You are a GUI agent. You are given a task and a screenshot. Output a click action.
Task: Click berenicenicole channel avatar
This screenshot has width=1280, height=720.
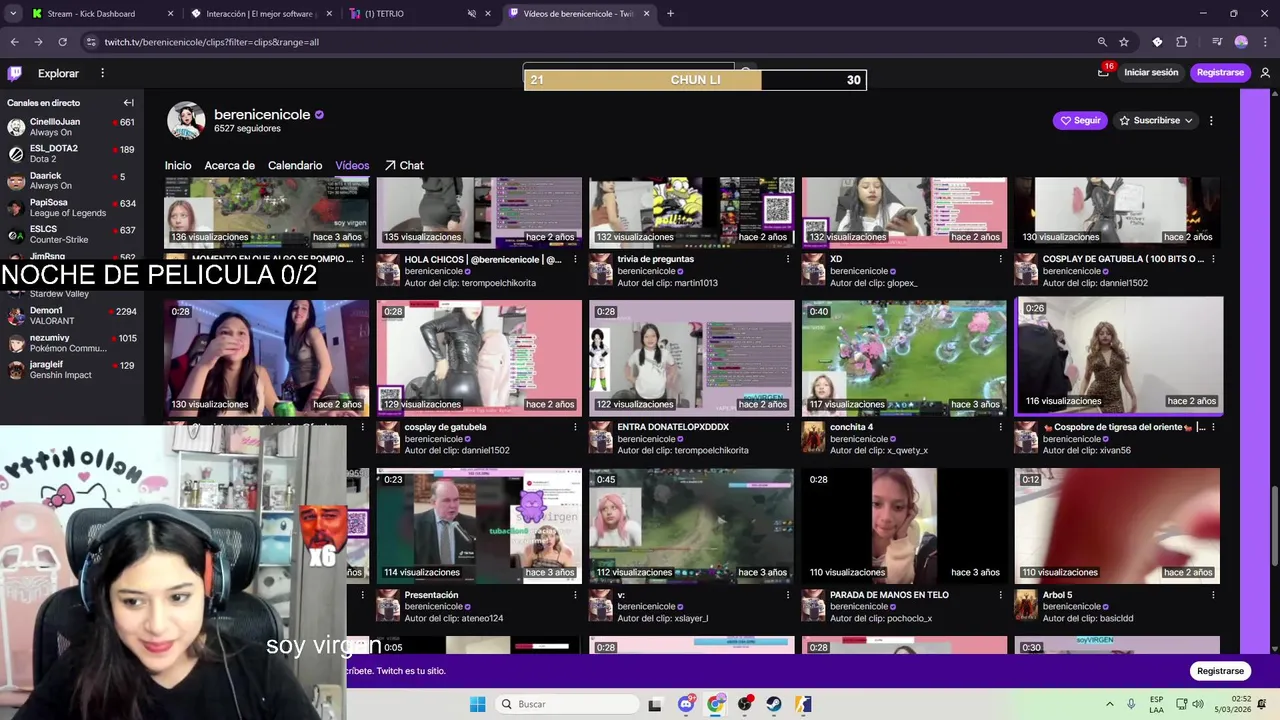(x=186, y=120)
